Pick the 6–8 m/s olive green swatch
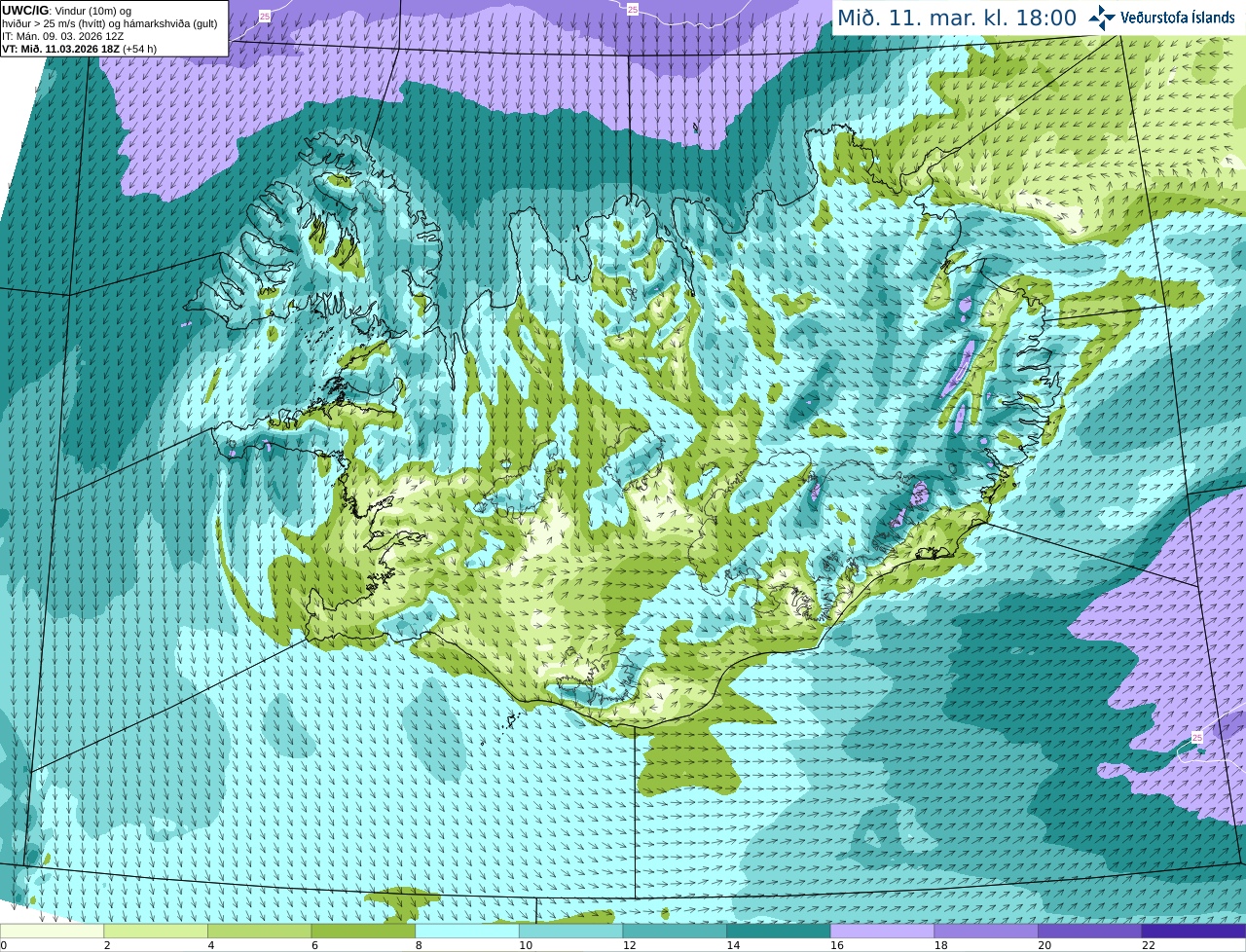 (x=363, y=932)
